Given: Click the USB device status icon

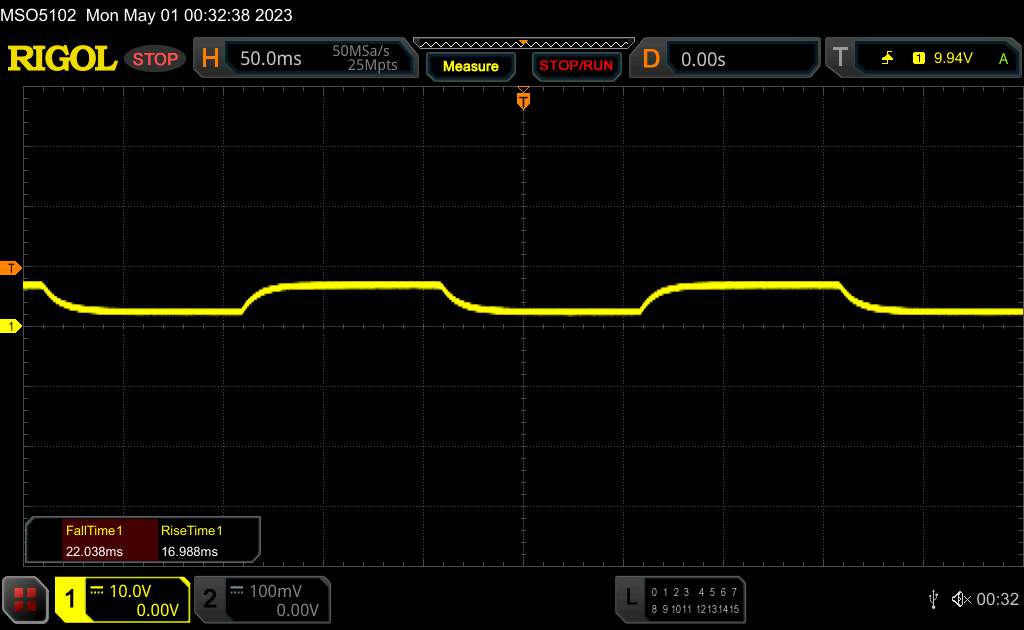Looking at the screenshot, I should [x=933, y=598].
